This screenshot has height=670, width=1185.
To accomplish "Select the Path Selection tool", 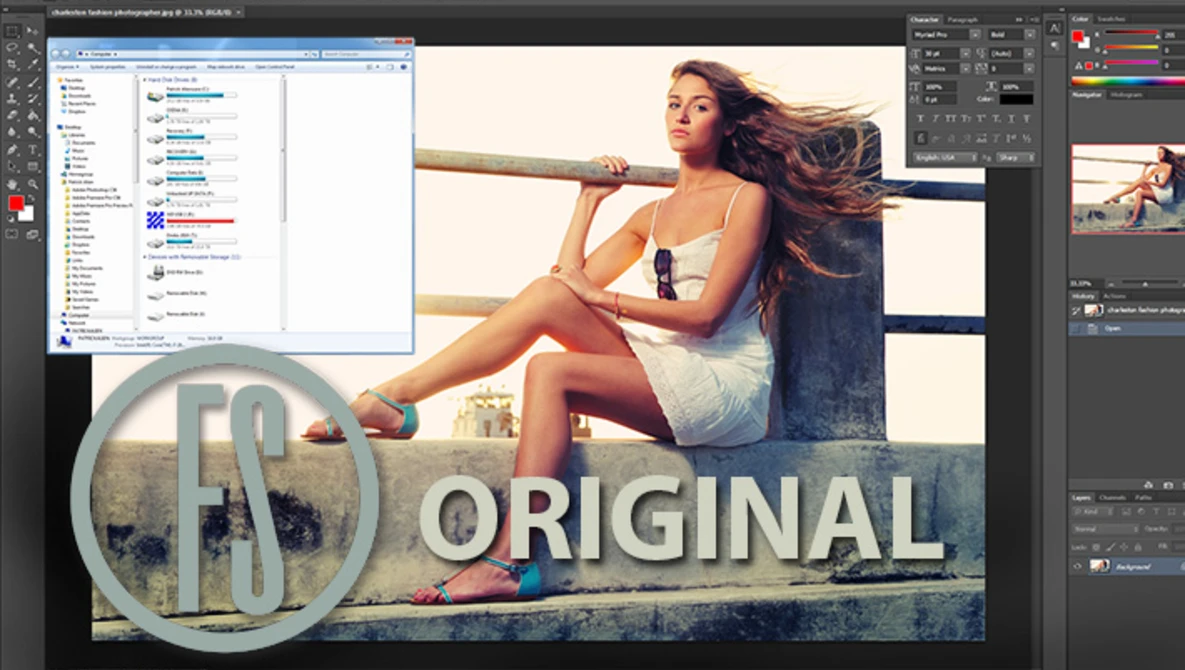I will click(x=12, y=166).
